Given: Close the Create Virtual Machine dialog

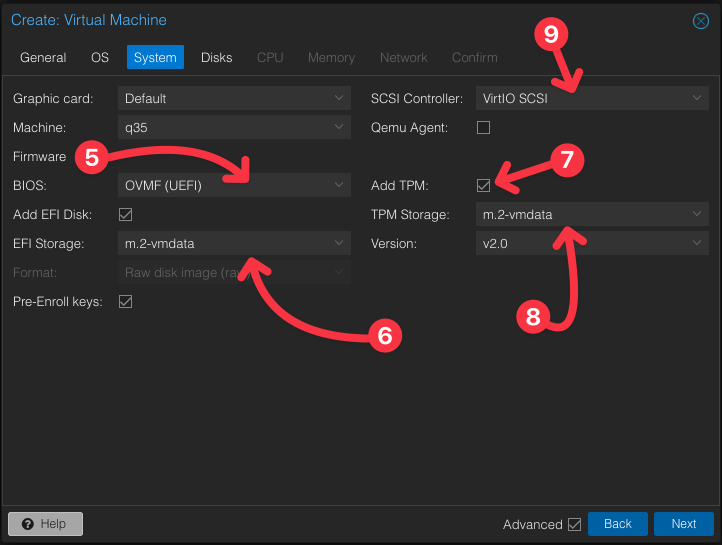Looking at the screenshot, I should tap(701, 20).
